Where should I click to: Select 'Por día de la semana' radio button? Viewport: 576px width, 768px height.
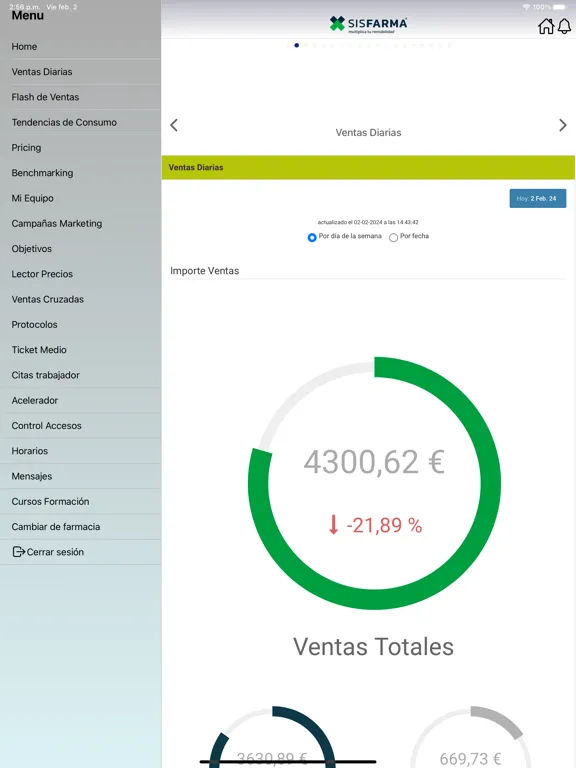(312, 237)
